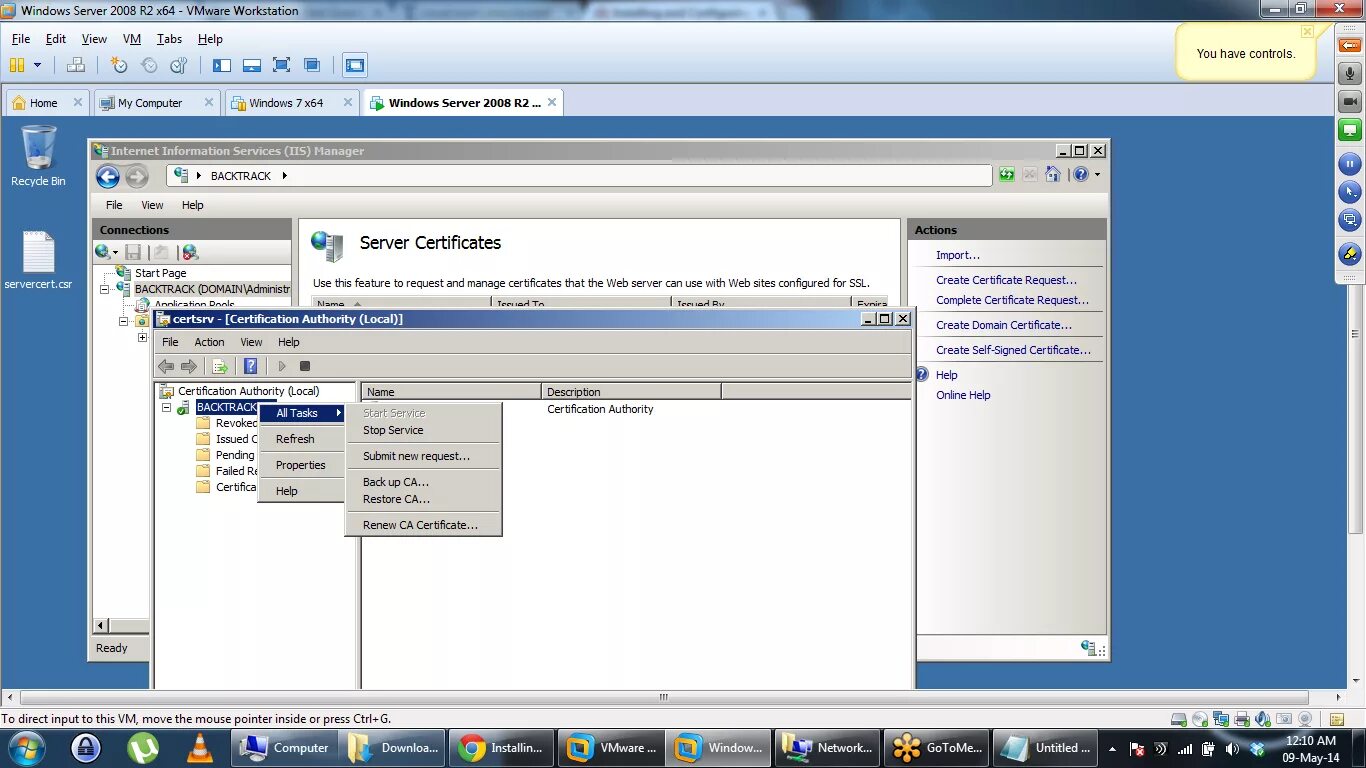
Task: Click Create Self-Signed Certificate... link
Action: pos(1013,350)
